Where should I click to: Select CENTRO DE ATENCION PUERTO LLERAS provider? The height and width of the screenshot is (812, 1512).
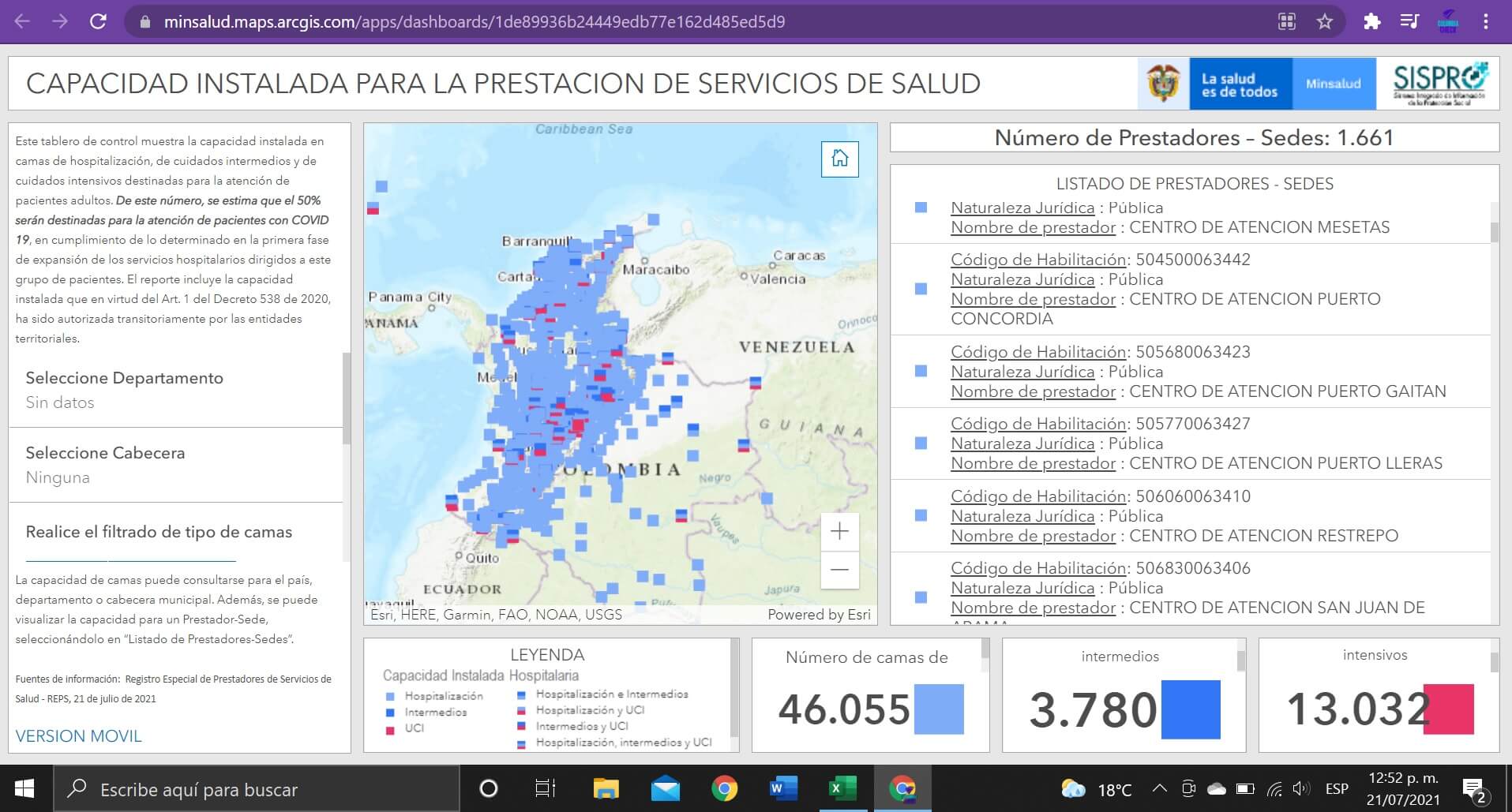(1191, 443)
